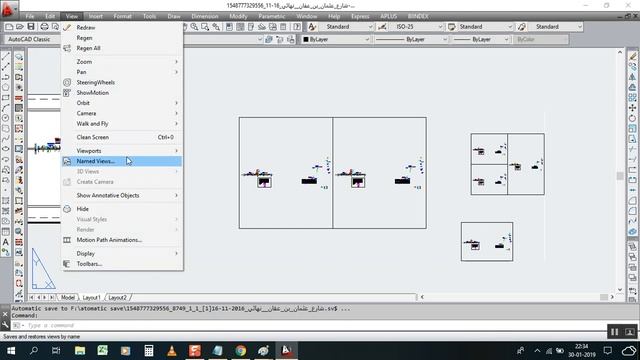The width and height of the screenshot is (640, 360).
Task: Expand the Zoom submenu
Action: 122,62
